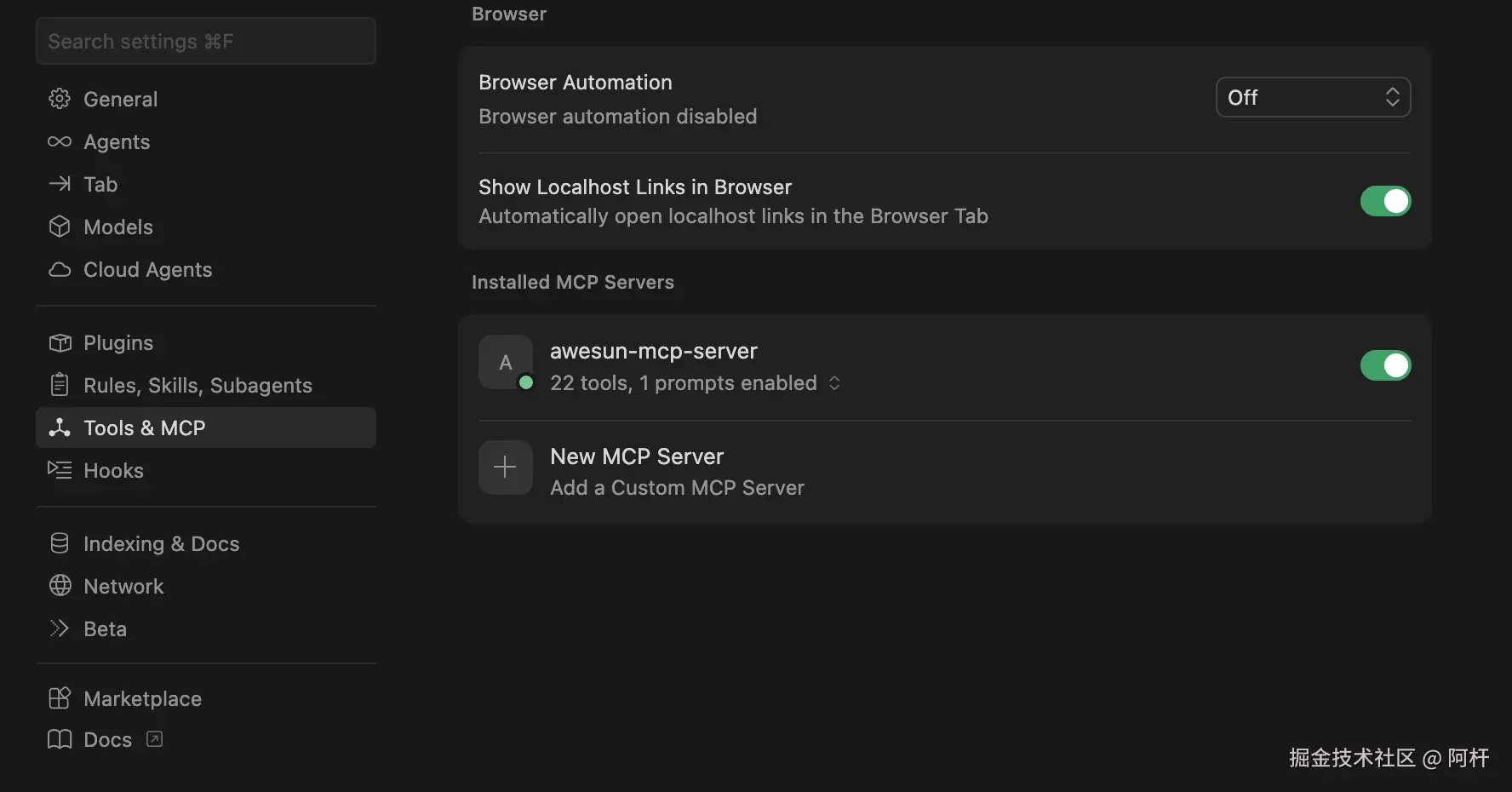Select Indexing & Docs in sidebar

pos(161,543)
